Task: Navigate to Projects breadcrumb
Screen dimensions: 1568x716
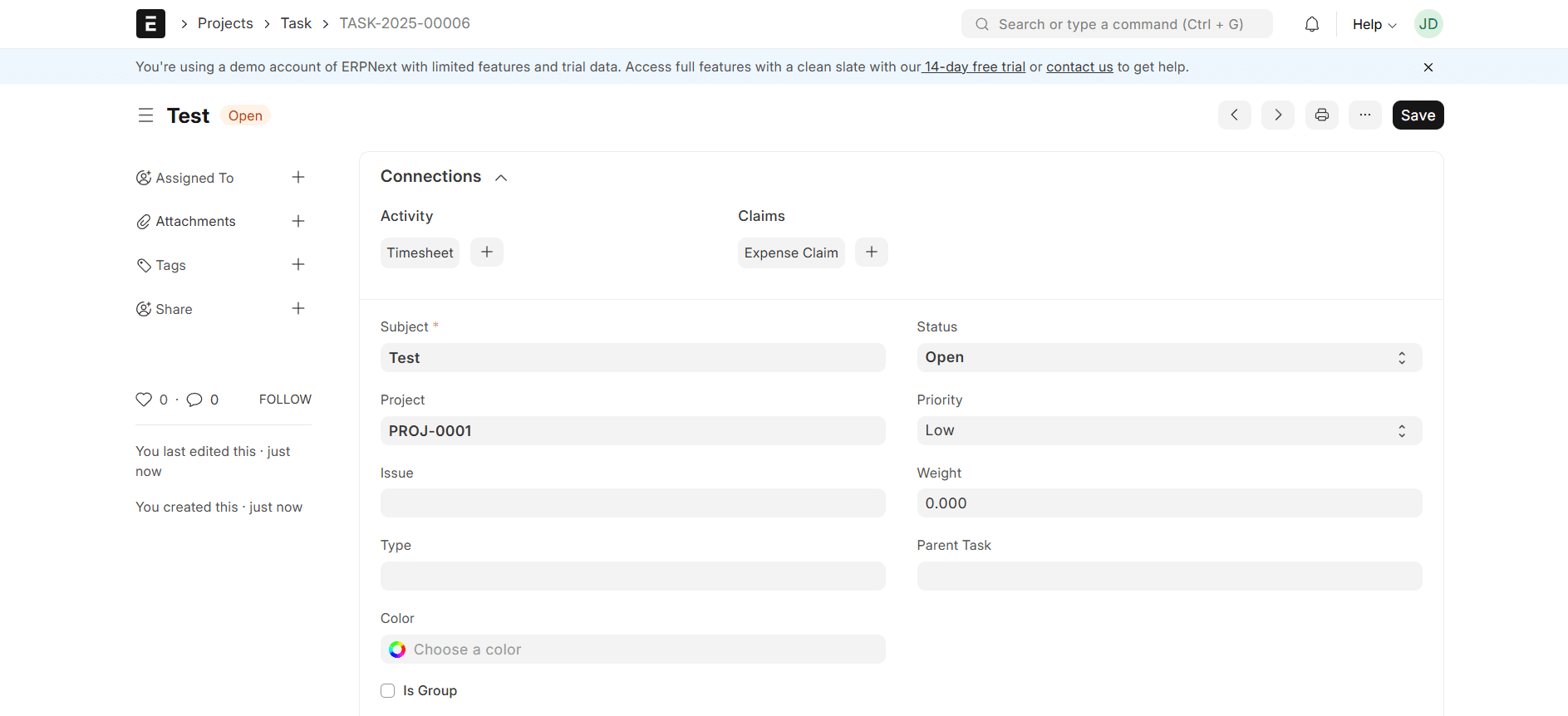Action: point(225,23)
